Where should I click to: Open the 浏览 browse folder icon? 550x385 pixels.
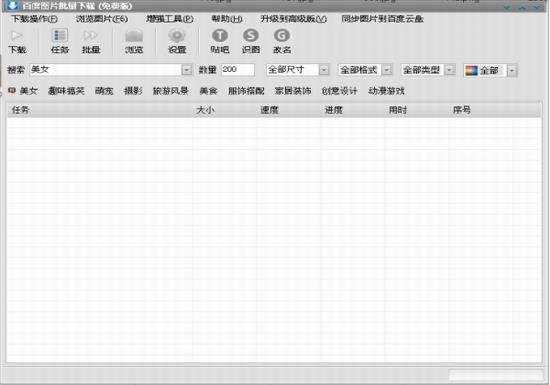coord(134,36)
